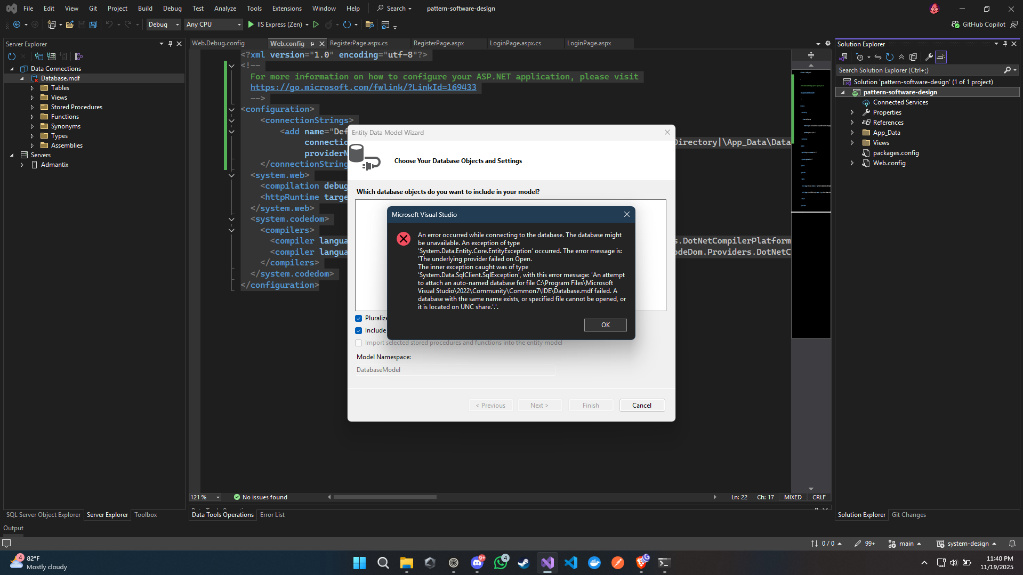Click the Save All toolbar icon
The height and width of the screenshot is (575, 1023).
point(93,25)
